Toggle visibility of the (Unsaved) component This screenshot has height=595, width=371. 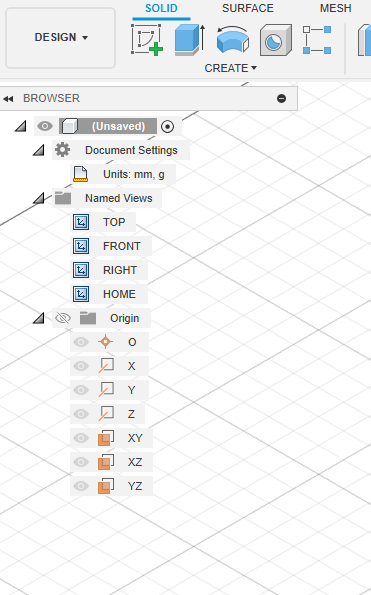(x=45, y=126)
